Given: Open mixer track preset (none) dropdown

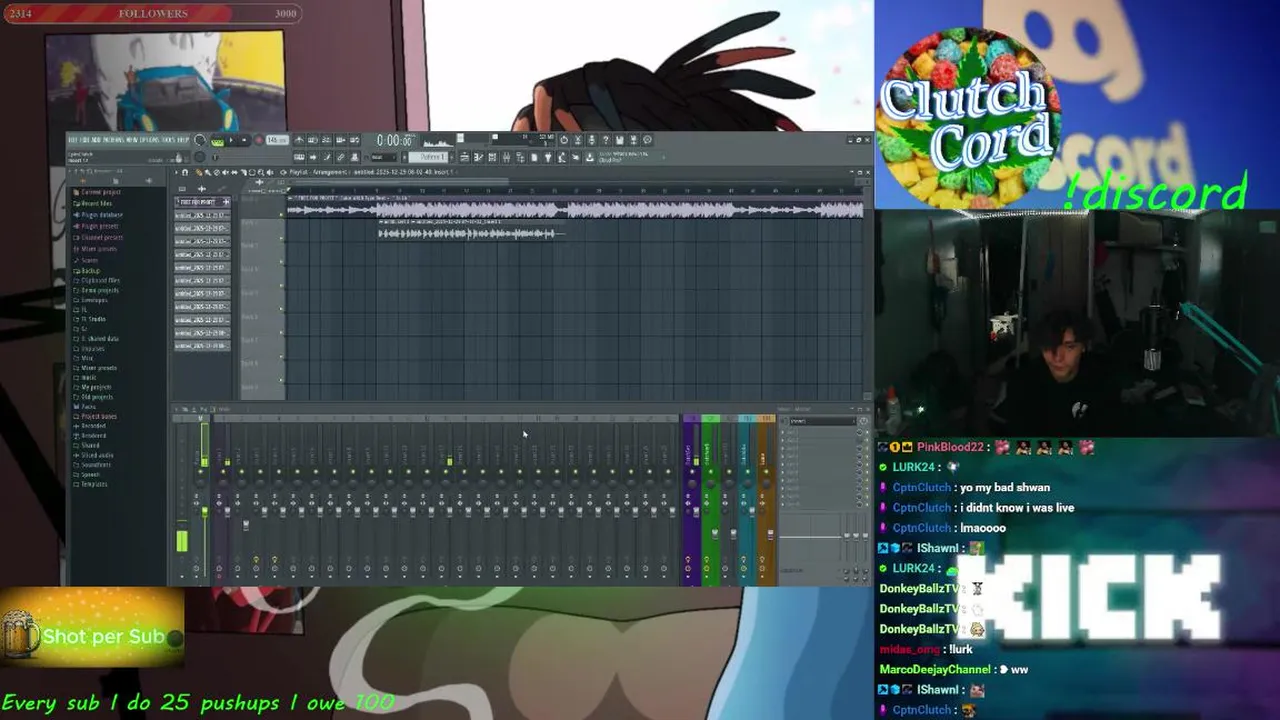Looking at the screenshot, I should click(x=823, y=421).
